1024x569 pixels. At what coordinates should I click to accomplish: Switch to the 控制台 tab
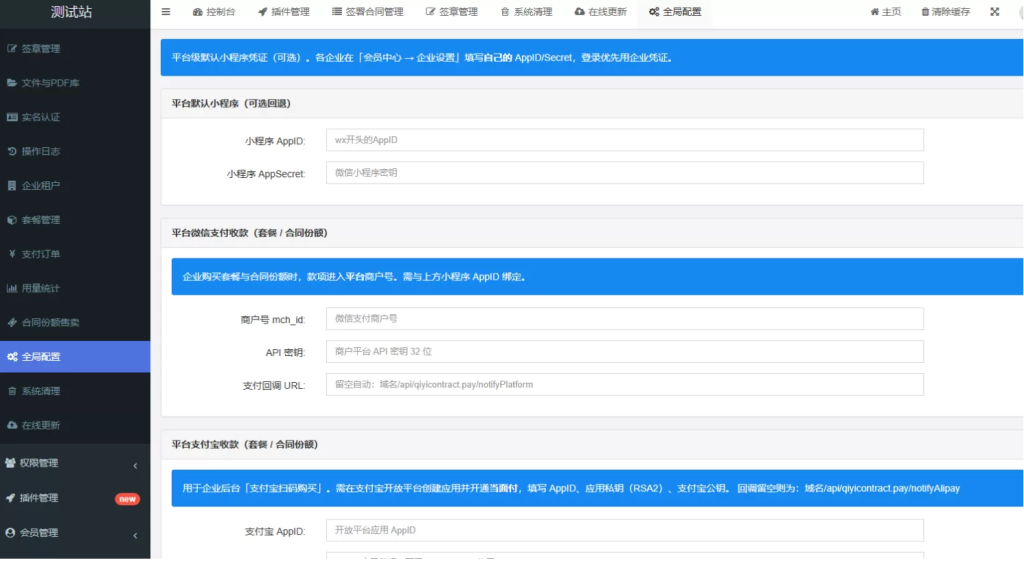tap(214, 12)
